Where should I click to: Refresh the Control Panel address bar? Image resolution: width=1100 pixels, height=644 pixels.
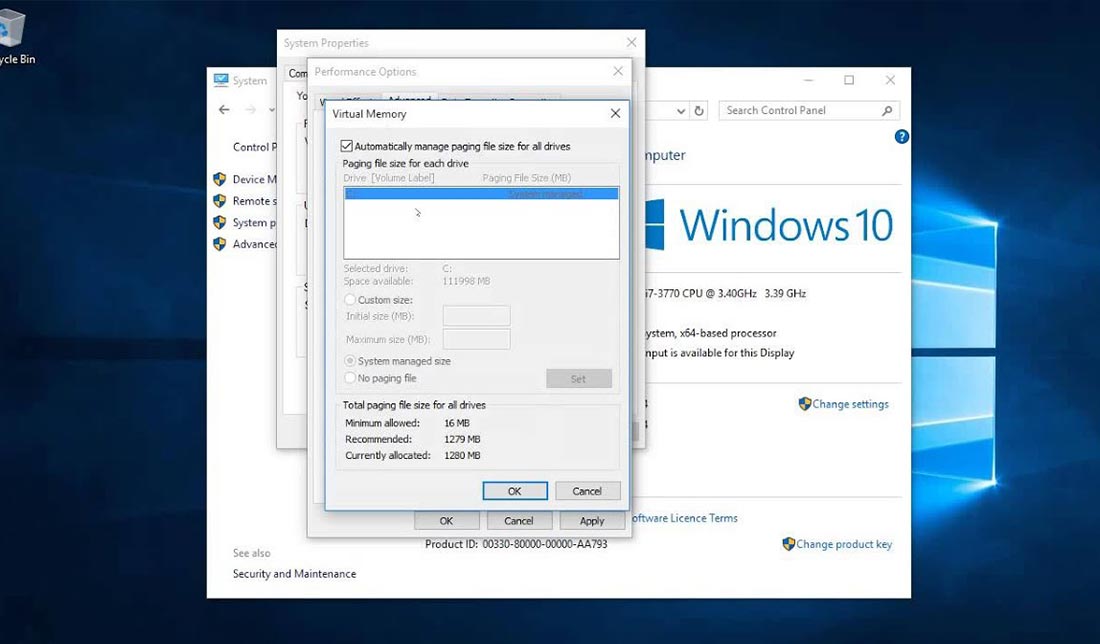coord(699,111)
